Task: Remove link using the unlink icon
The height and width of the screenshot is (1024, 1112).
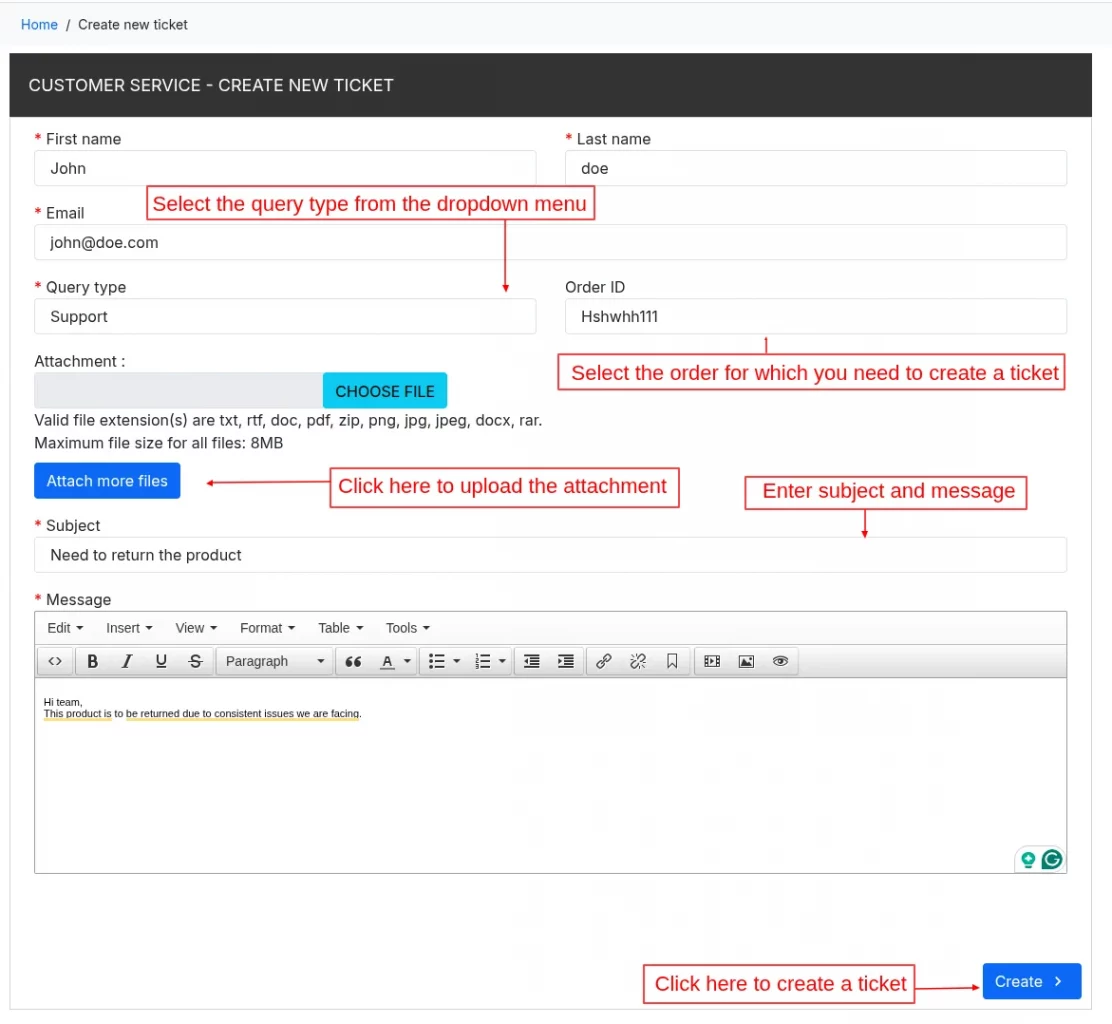Action: 638,662
